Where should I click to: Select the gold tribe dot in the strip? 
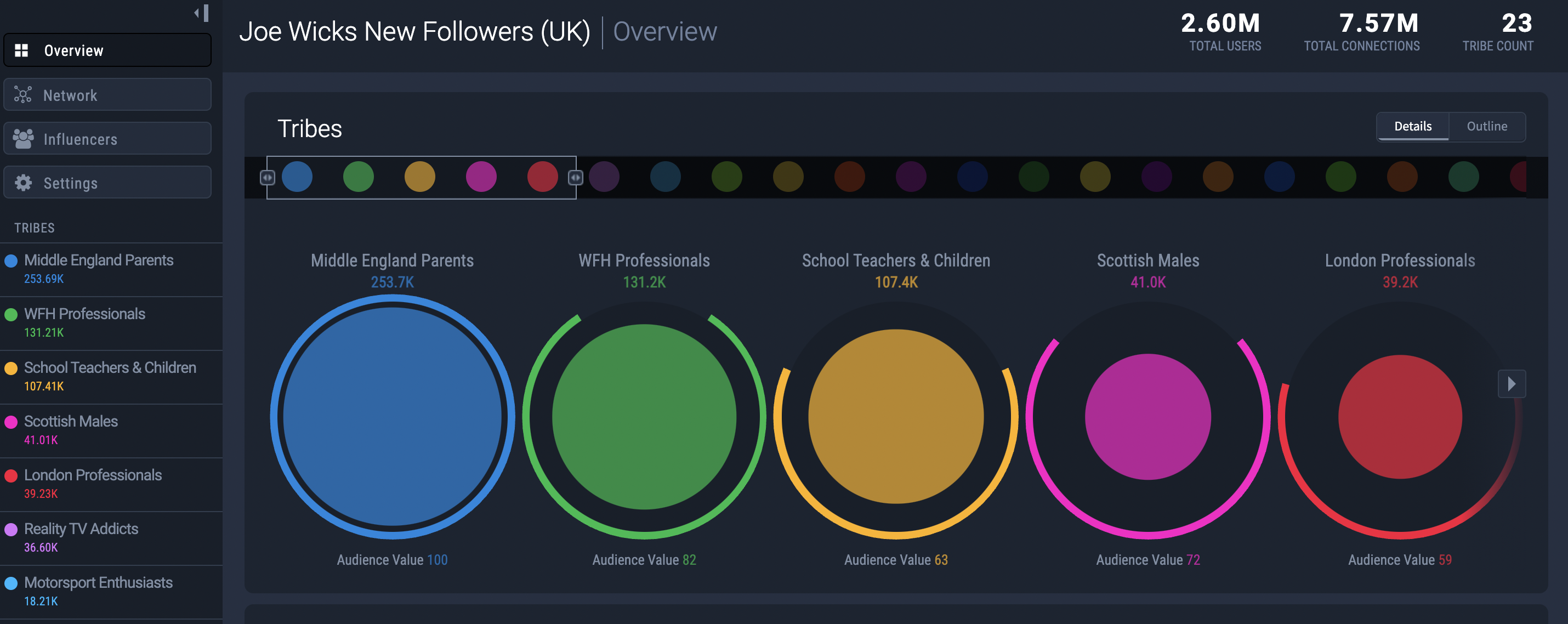tap(420, 177)
